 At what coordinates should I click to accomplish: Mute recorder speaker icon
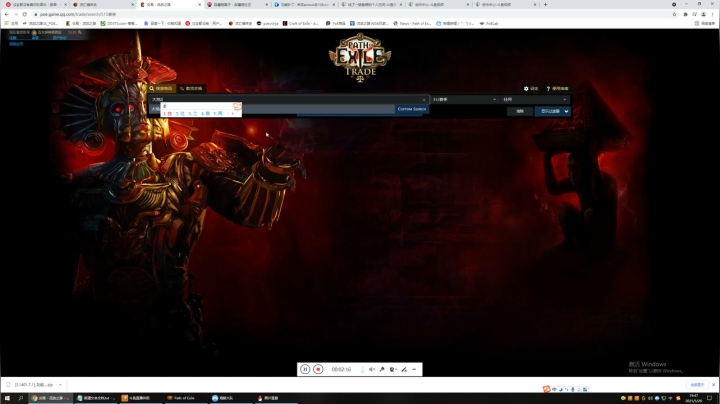coord(372,369)
